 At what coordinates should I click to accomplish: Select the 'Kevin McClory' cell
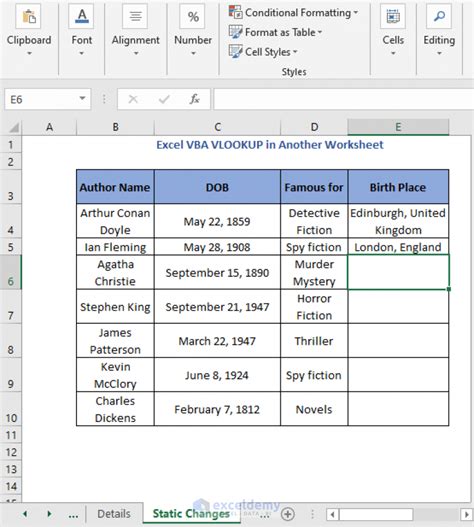coord(115,375)
